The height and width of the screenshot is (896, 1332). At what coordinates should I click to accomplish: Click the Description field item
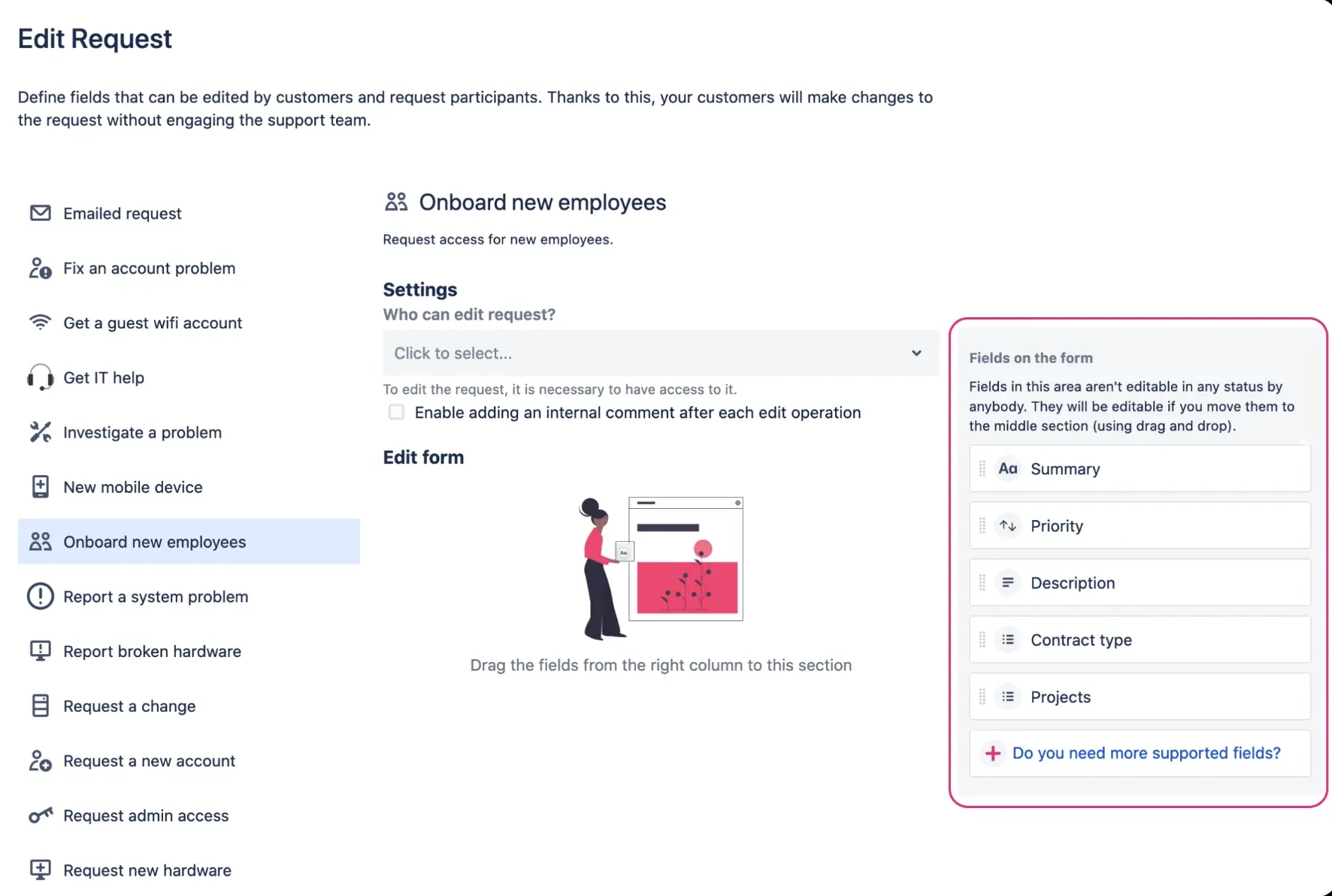pyautogui.click(x=1139, y=583)
